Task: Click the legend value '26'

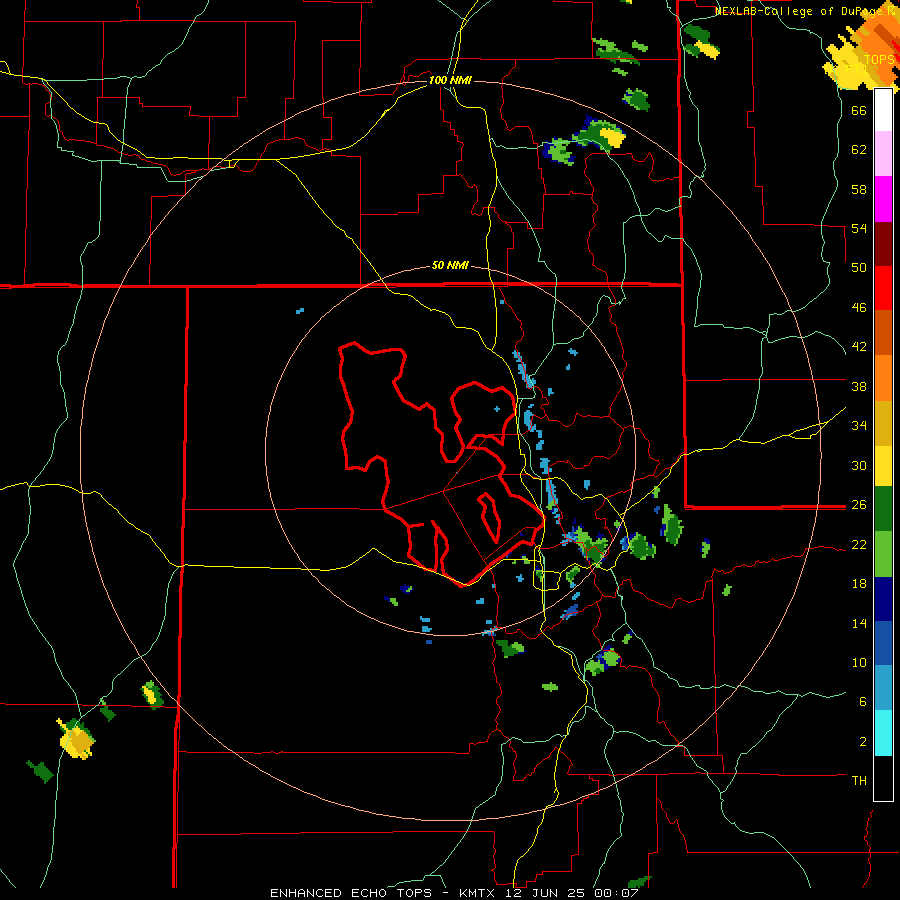Action: coord(859,505)
